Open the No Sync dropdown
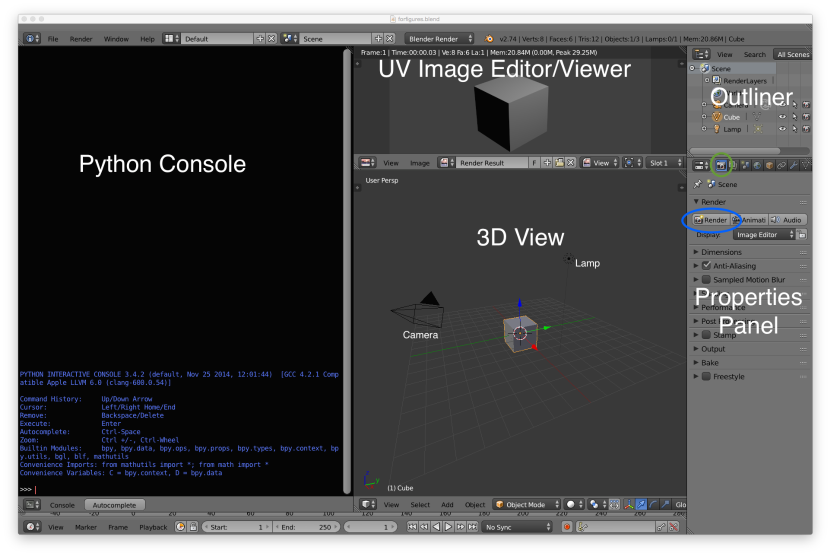Image resolution: width=830 pixels, height=556 pixels. pos(517,527)
